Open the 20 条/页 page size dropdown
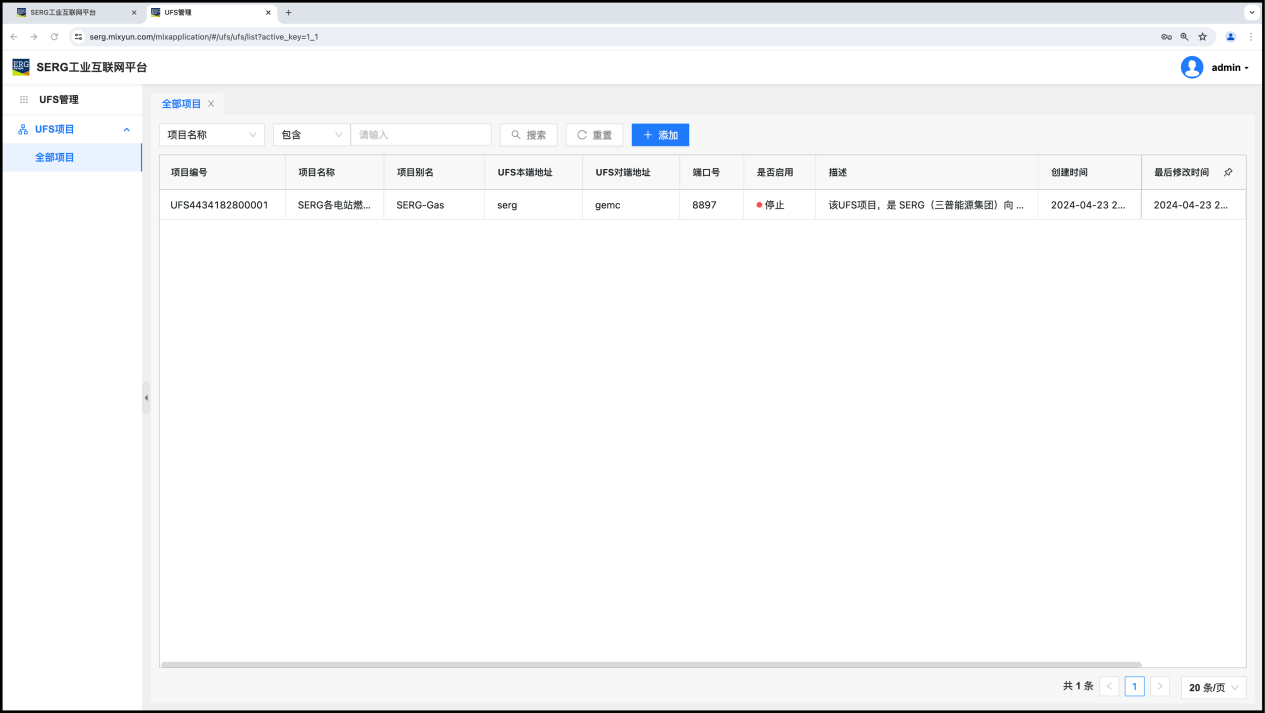This screenshot has width=1265, height=713. [x=1213, y=687]
